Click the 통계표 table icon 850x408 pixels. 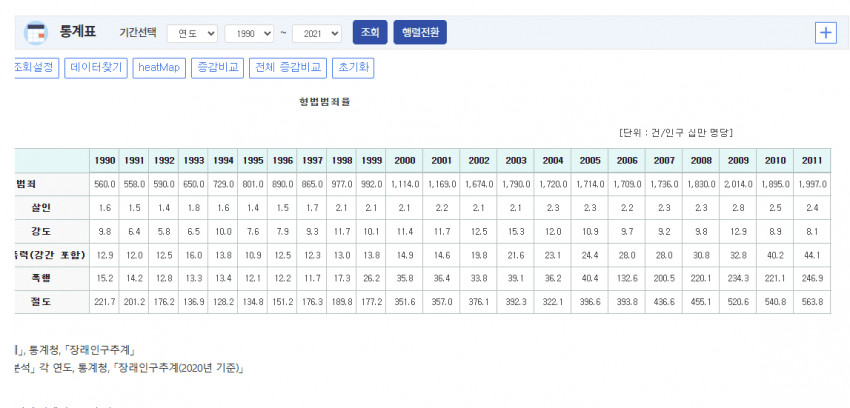(35, 32)
